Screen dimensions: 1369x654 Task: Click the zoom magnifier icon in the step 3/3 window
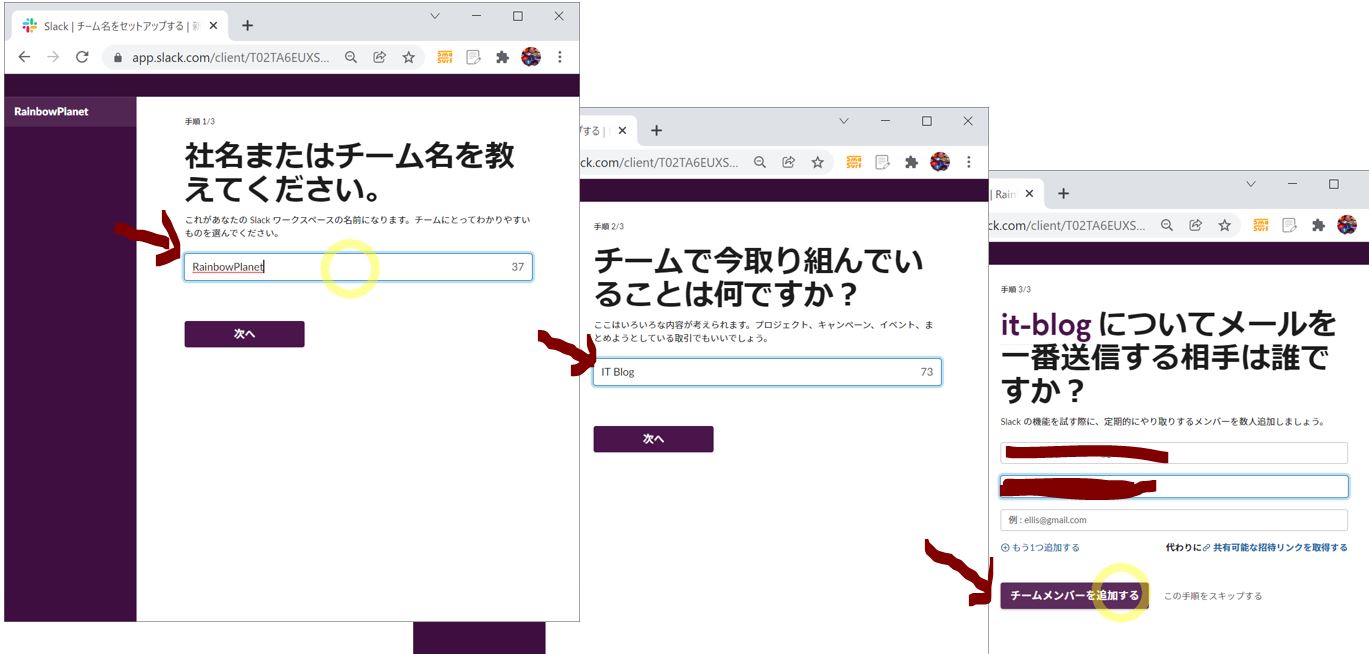pyautogui.click(x=1167, y=226)
